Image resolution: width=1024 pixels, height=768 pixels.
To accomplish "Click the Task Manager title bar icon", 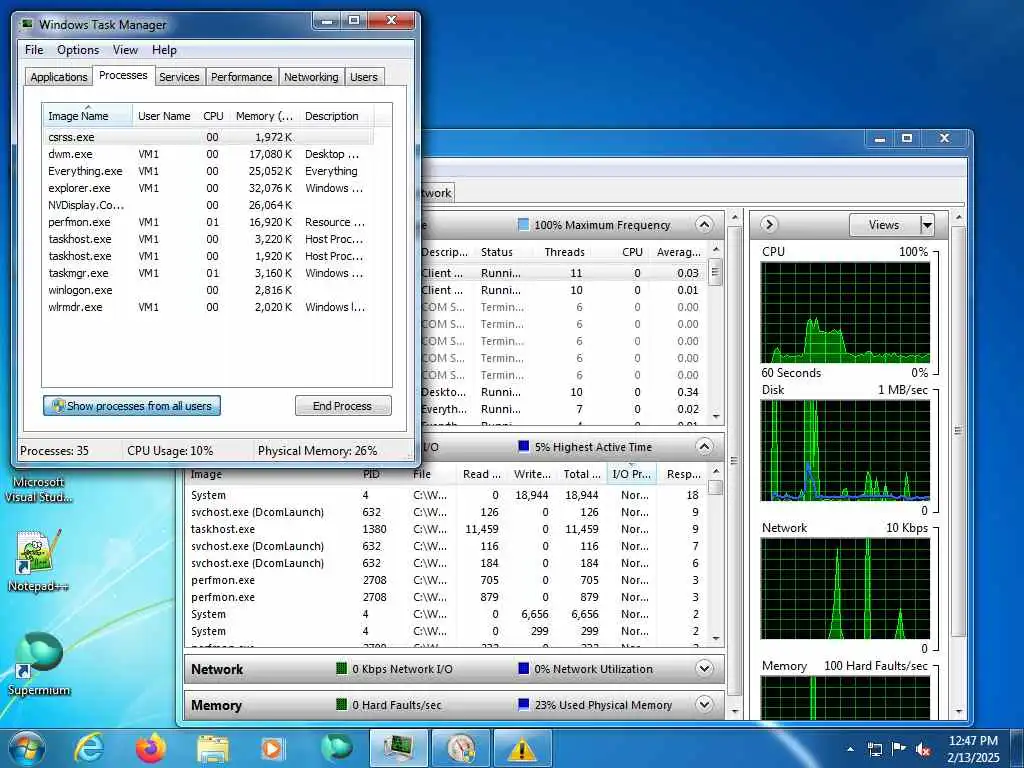I will point(27,24).
